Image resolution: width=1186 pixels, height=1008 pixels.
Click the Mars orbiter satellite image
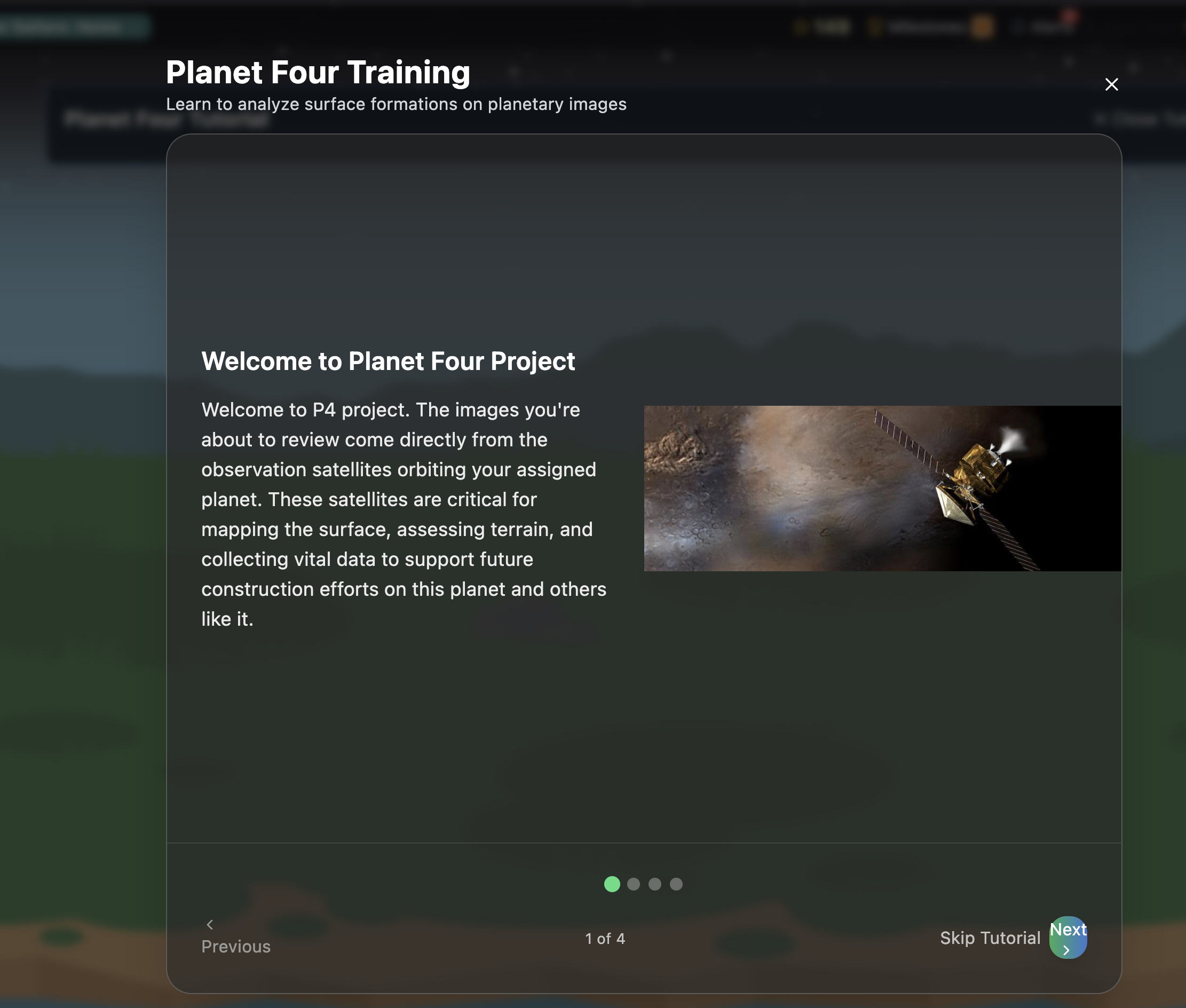click(882, 488)
